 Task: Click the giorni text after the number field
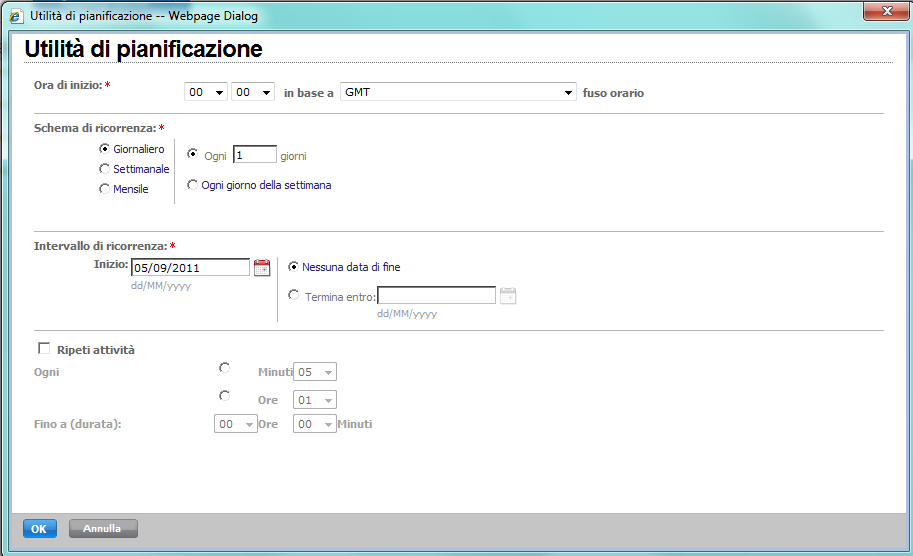click(x=293, y=156)
